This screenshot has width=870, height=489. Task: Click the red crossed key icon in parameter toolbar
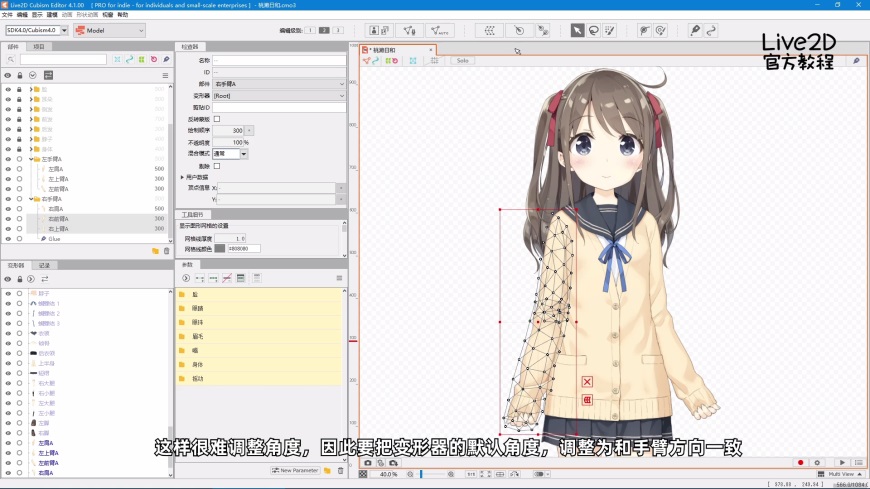[x=227, y=278]
